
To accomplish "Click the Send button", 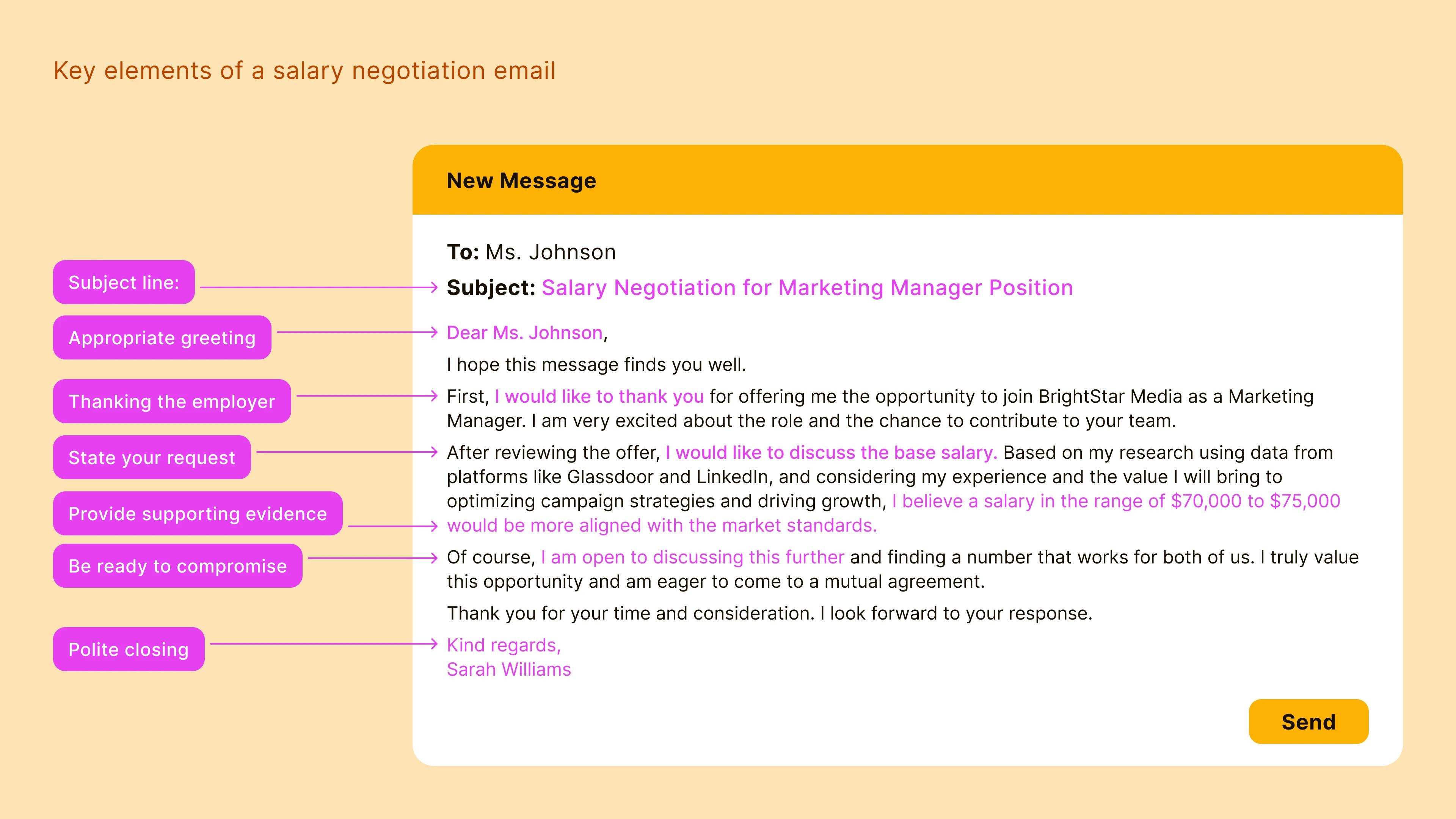I will point(1308,722).
